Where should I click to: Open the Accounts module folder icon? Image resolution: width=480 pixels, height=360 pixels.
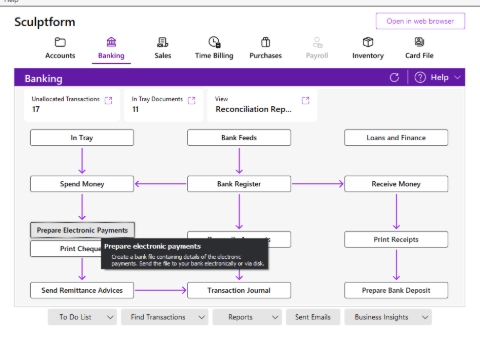[60, 42]
